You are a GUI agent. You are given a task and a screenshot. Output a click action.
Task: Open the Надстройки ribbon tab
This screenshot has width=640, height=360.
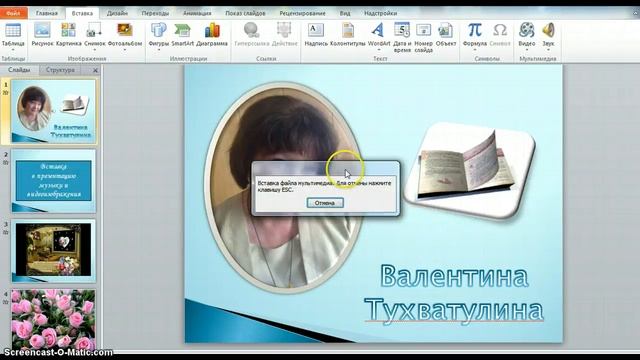(380, 13)
